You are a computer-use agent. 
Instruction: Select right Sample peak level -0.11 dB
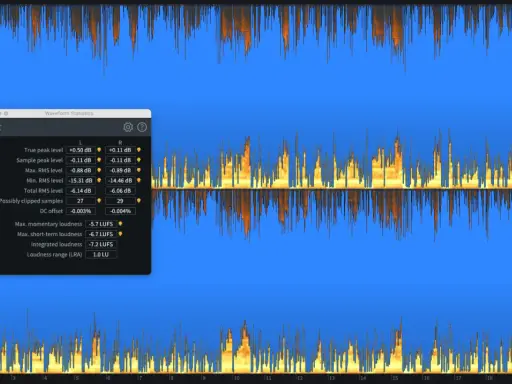(120, 160)
